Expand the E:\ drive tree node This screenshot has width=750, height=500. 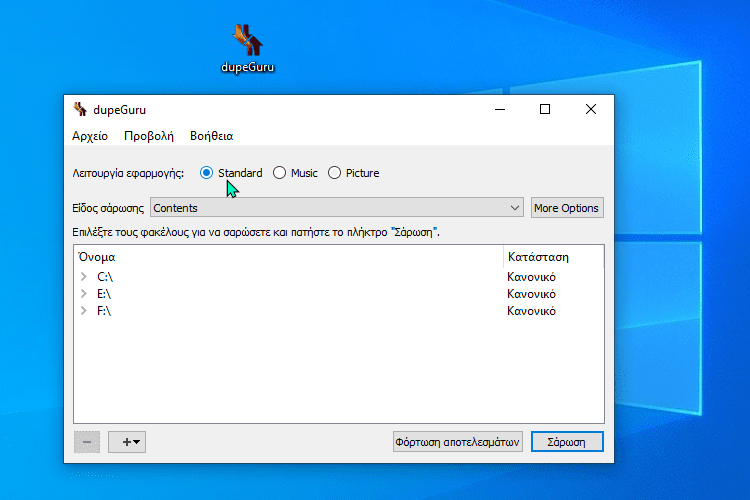(x=84, y=293)
